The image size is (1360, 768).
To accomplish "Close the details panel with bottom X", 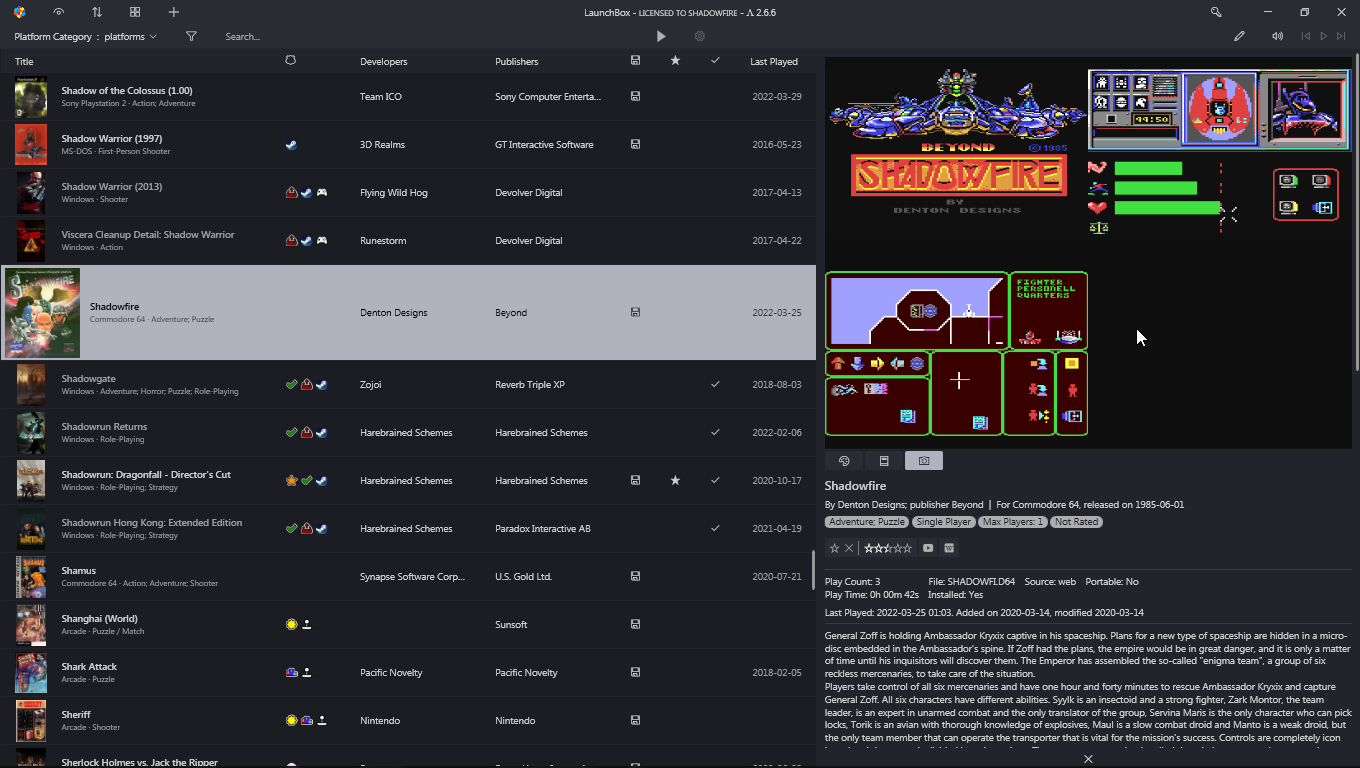I will [x=1088, y=759].
